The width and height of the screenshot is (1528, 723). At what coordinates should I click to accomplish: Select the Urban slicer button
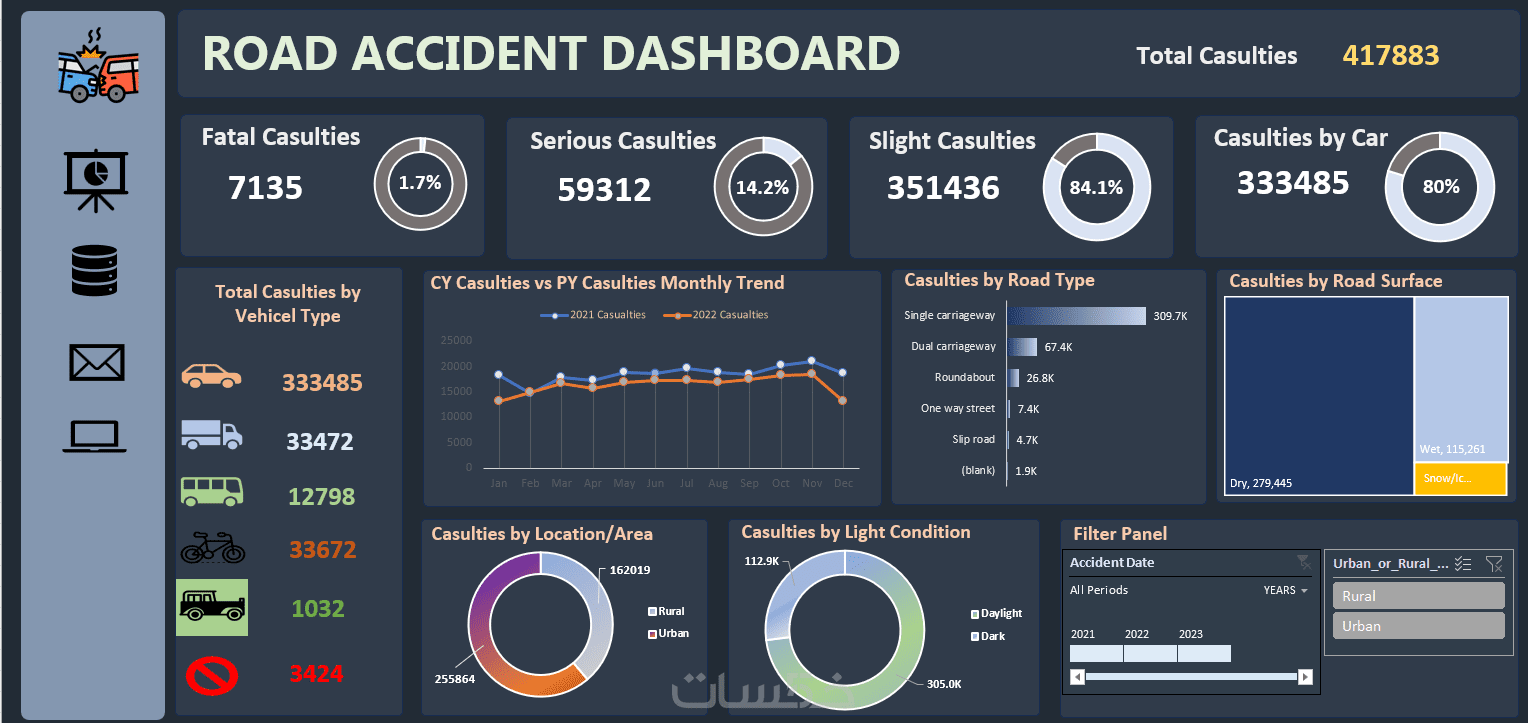1418,626
